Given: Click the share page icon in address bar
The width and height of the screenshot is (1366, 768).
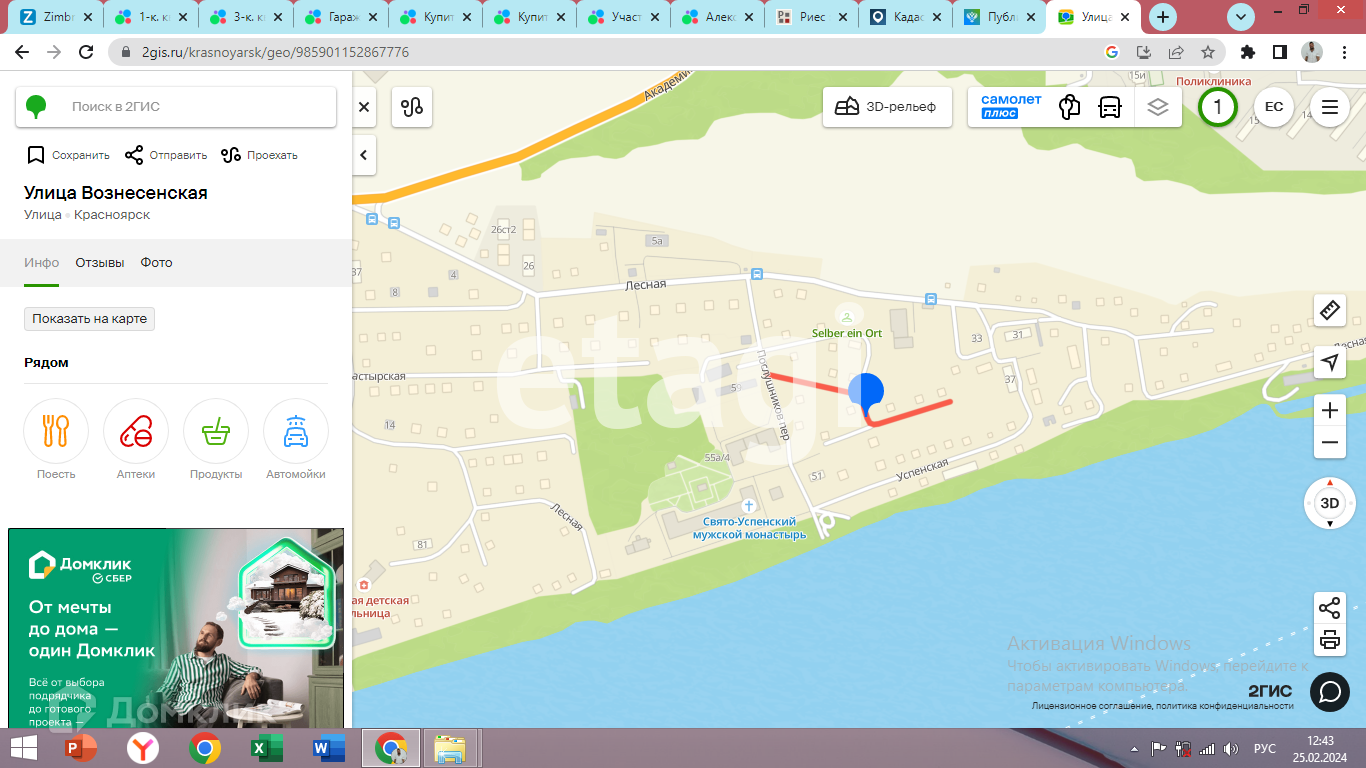Looking at the screenshot, I should click(x=1176, y=52).
